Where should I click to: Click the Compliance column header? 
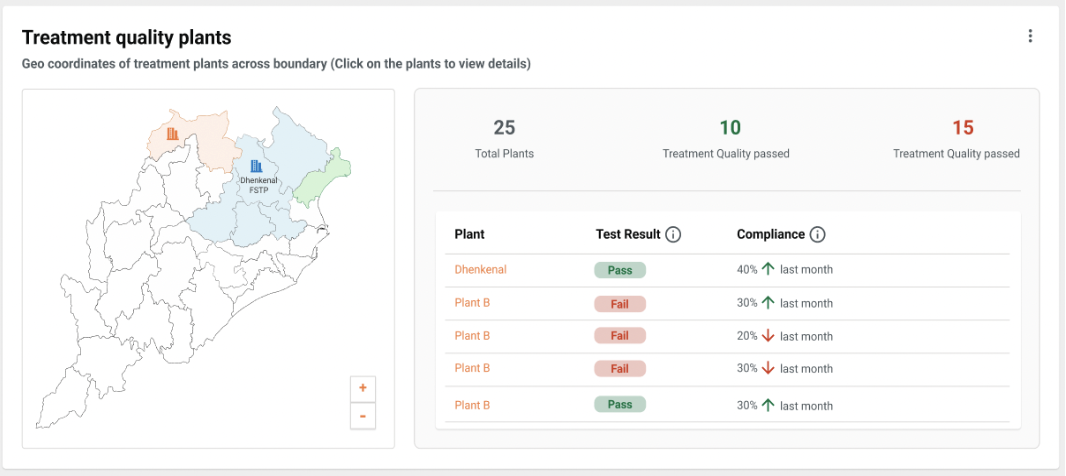[770, 234]
